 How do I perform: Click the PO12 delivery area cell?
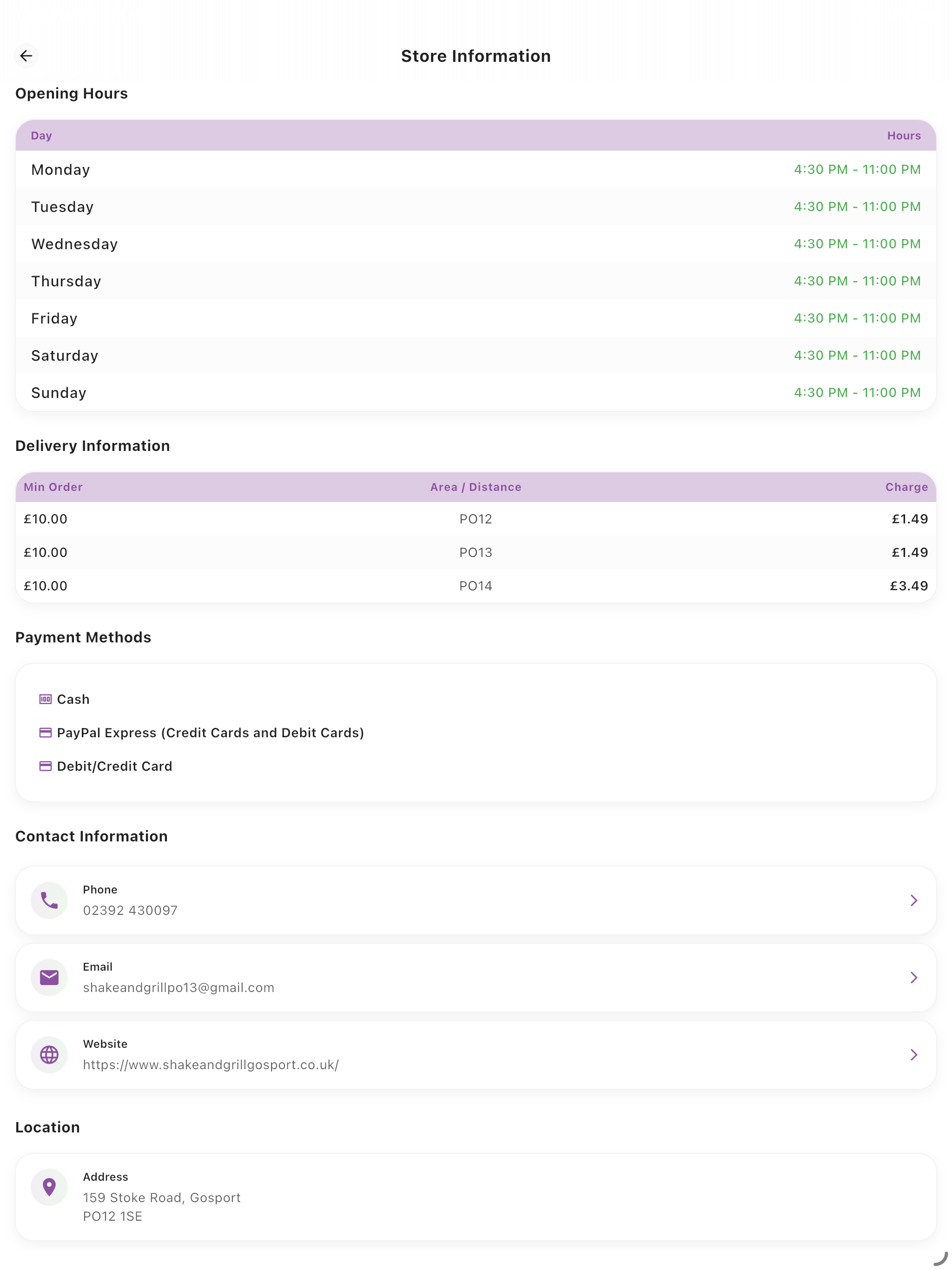coord(476,519)
